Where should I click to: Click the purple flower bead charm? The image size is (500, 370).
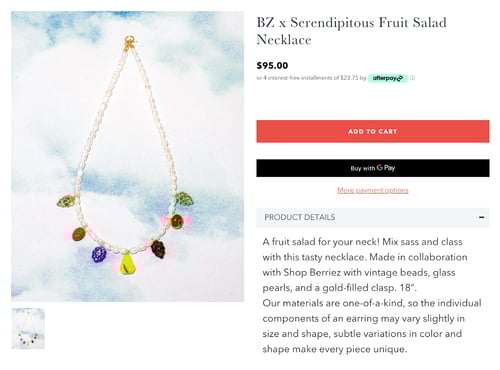point(99,254)
